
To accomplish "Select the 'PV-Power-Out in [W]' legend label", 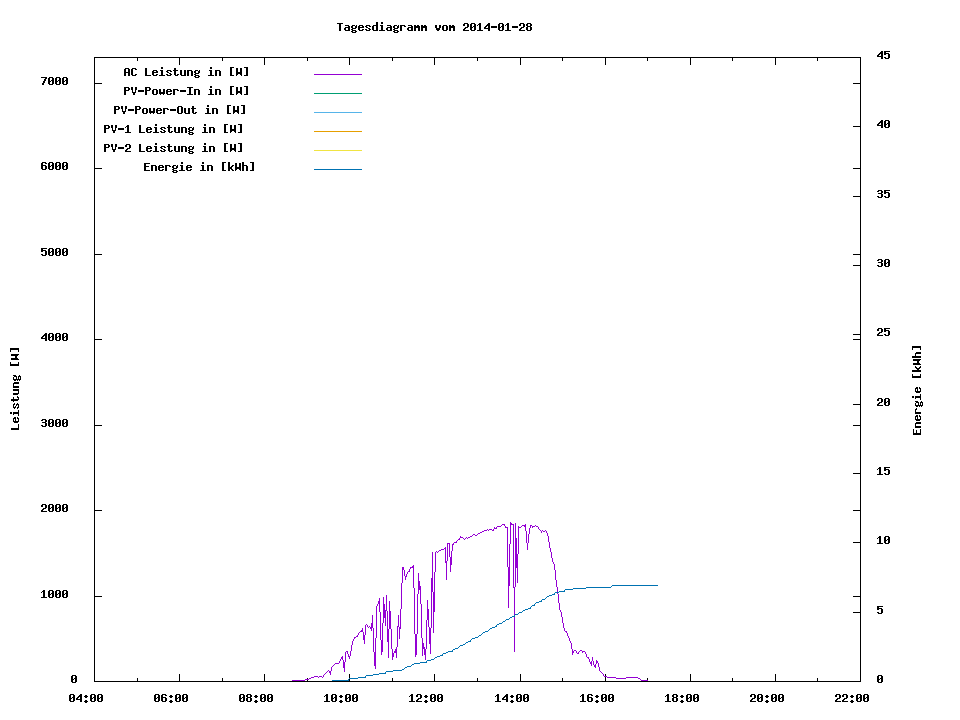I will tap(180, 110).
